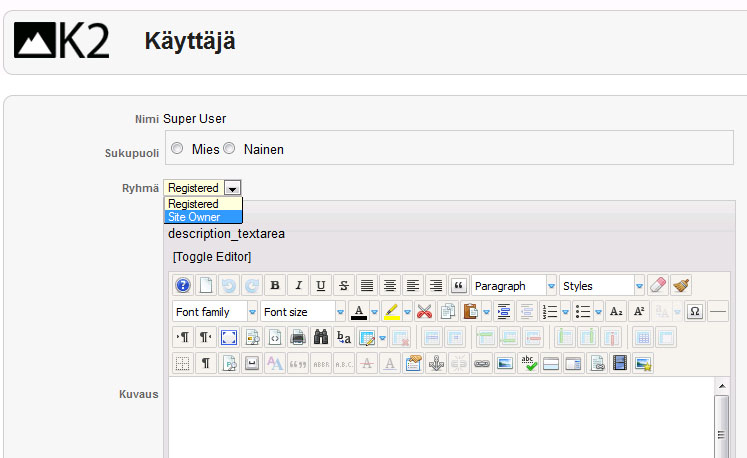Apply italic formatting
747x458 pixels.
tap(298, 286)
